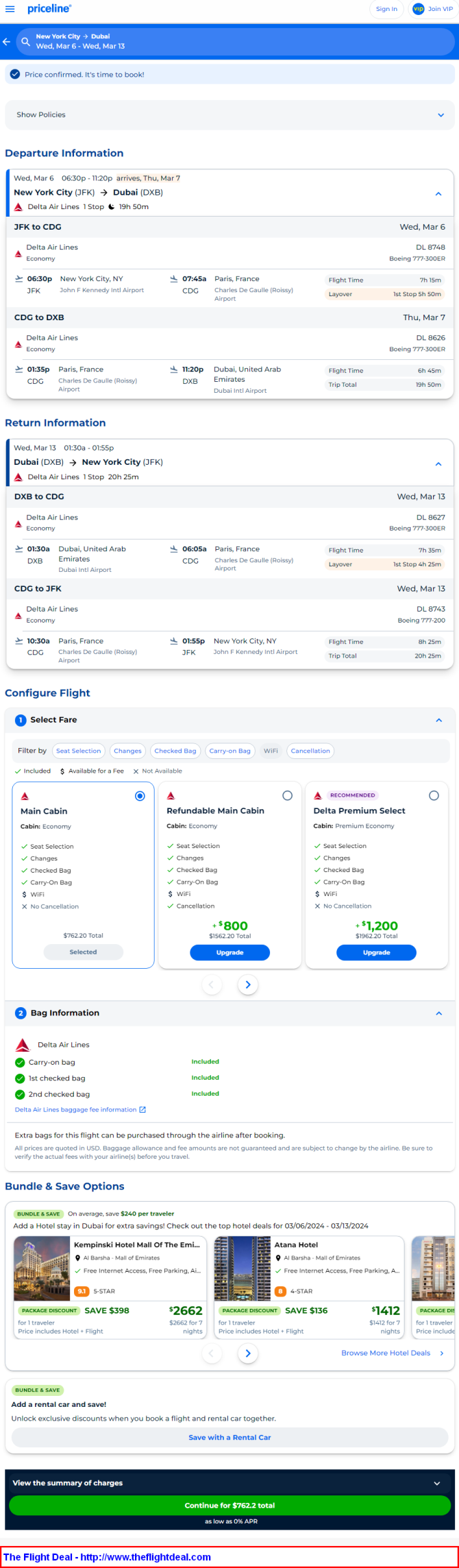Click Kempinski 9.1 rating badge

tap(82, 1291)
